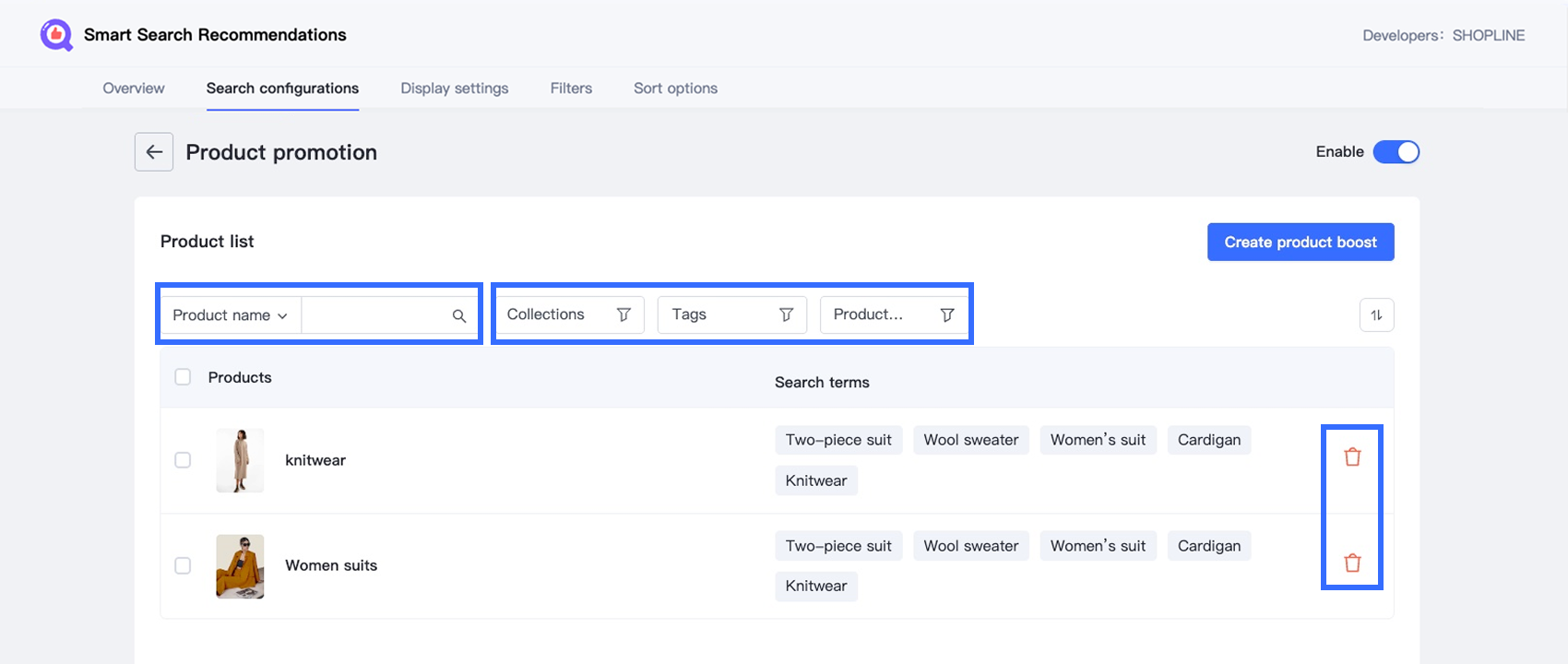The image size is (1568, 664).
Task: Delete the knitwear product row
Action: pos(1352,457)
